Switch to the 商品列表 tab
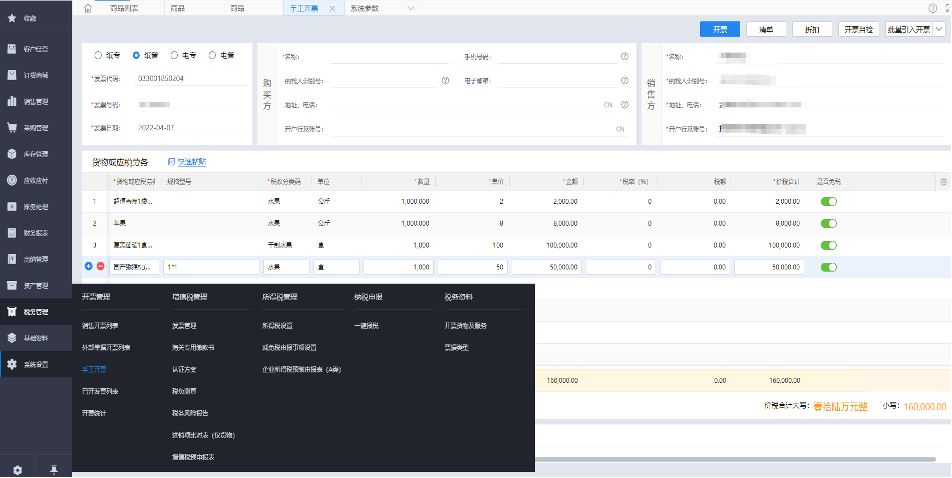952x478 pixels. click(x=124, y=8)
